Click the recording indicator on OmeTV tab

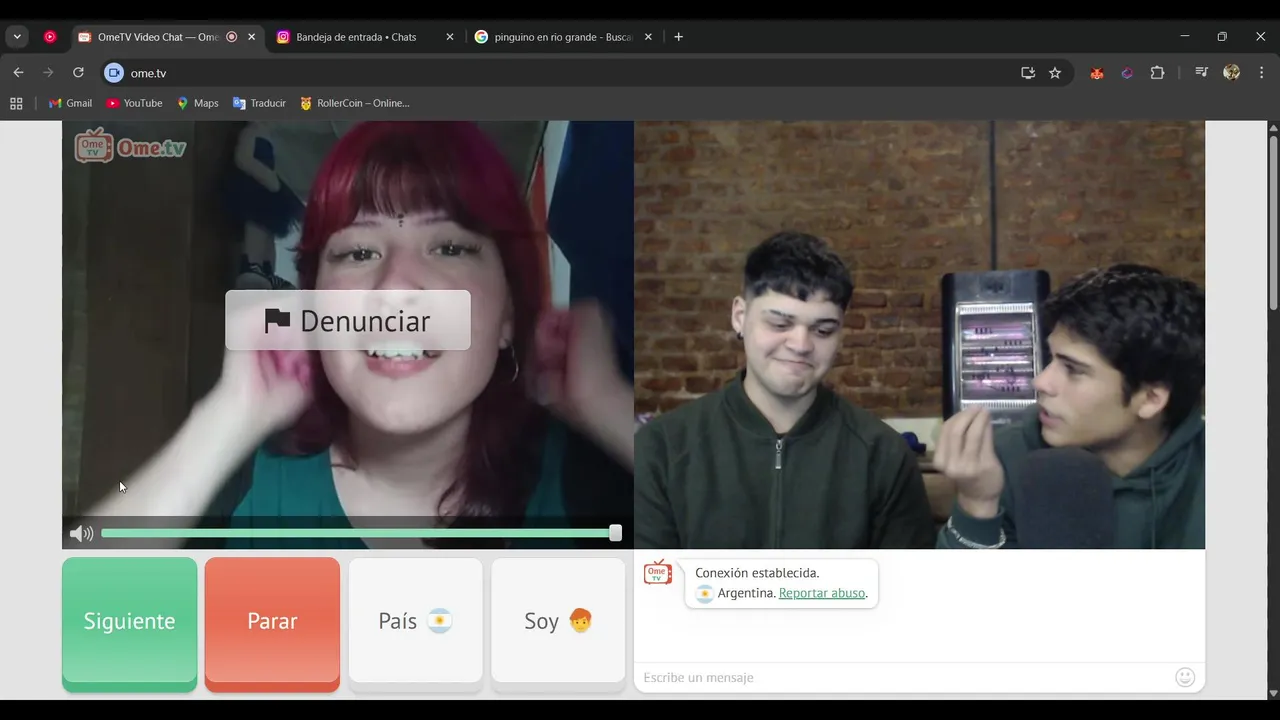[232, 37]
